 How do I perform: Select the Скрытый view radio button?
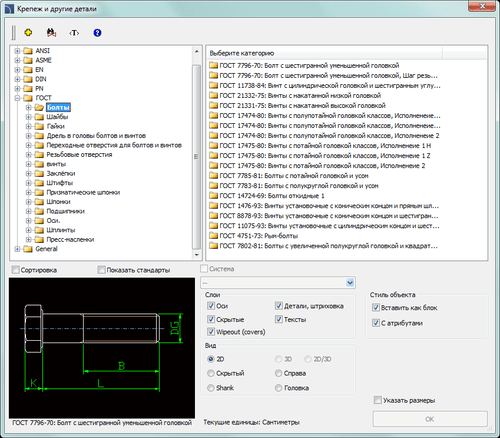(211, 373)
